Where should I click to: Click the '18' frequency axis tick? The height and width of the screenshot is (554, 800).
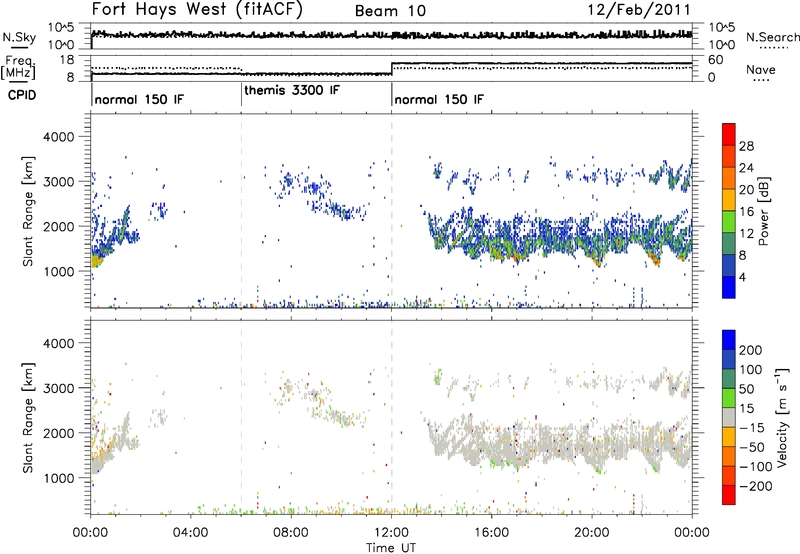(x=67, y=60)
